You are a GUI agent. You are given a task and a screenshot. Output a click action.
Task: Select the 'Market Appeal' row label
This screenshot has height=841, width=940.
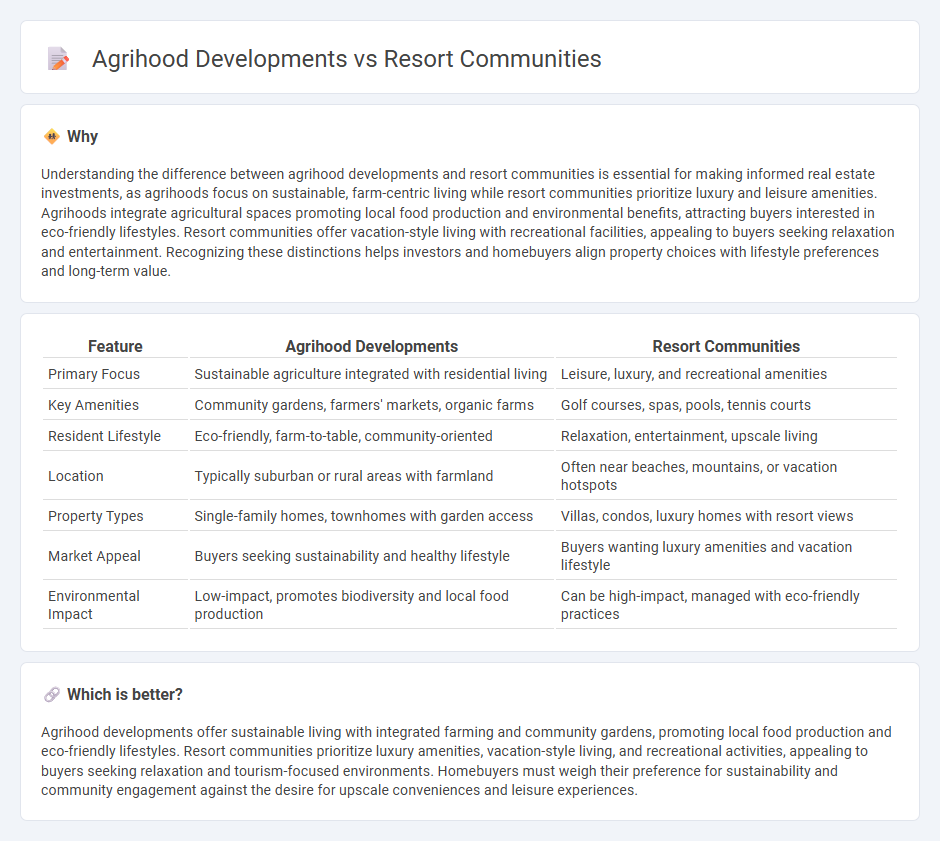tap(94, 556)
